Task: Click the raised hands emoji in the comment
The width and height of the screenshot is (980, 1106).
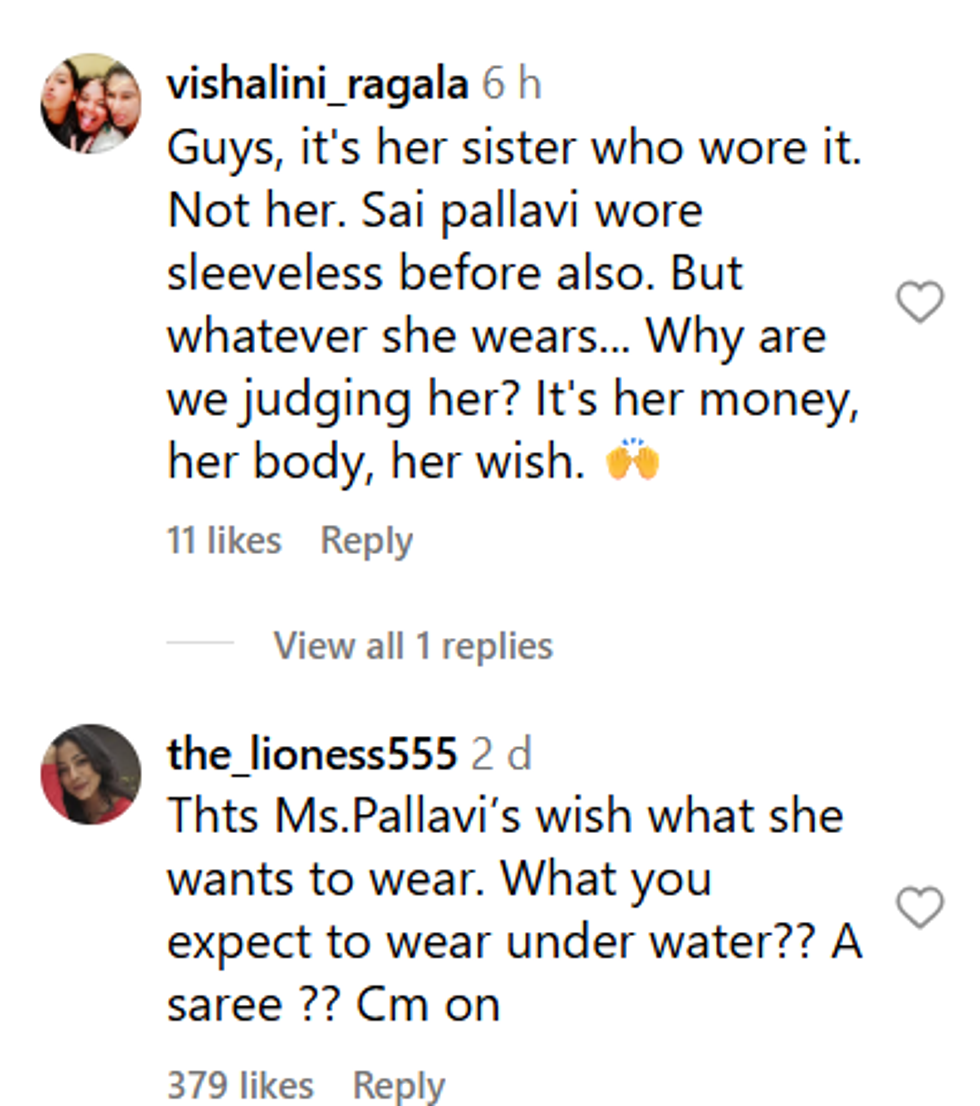Action: pyautogui.click(x=633, y=463)
